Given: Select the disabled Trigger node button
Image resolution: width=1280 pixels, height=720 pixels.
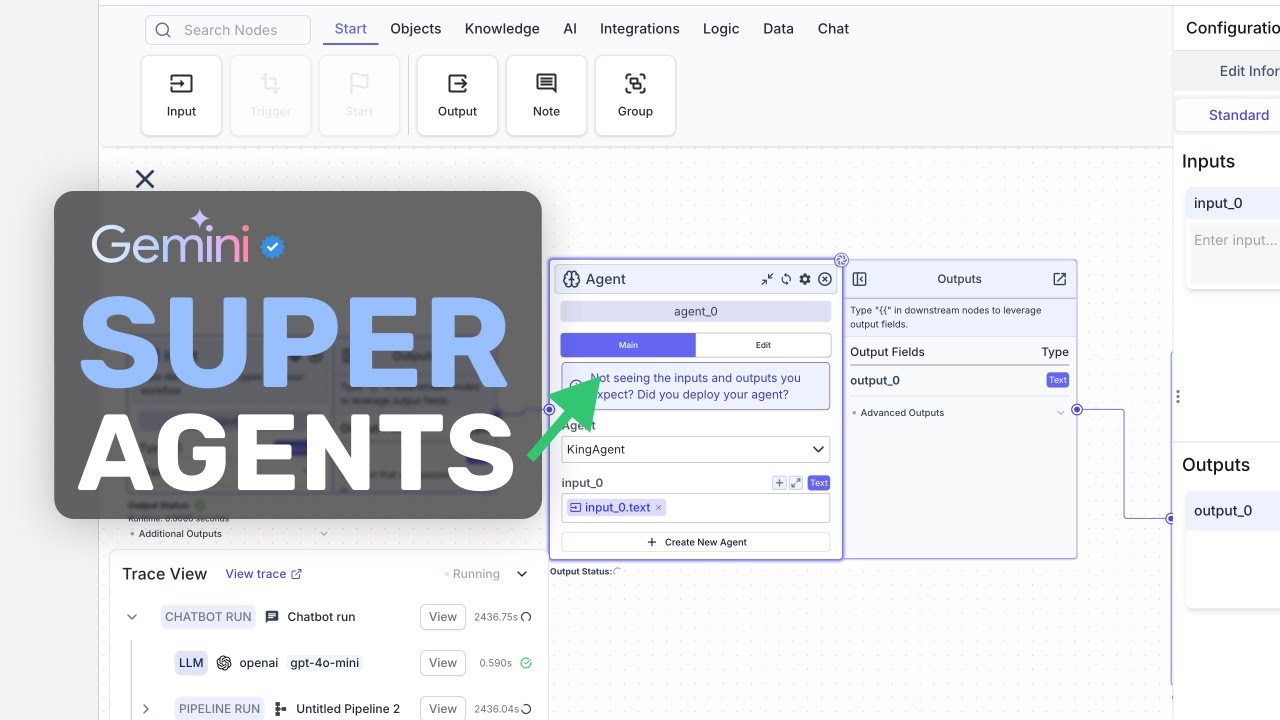Looking at the screenshot, I should tap(270, 95).
